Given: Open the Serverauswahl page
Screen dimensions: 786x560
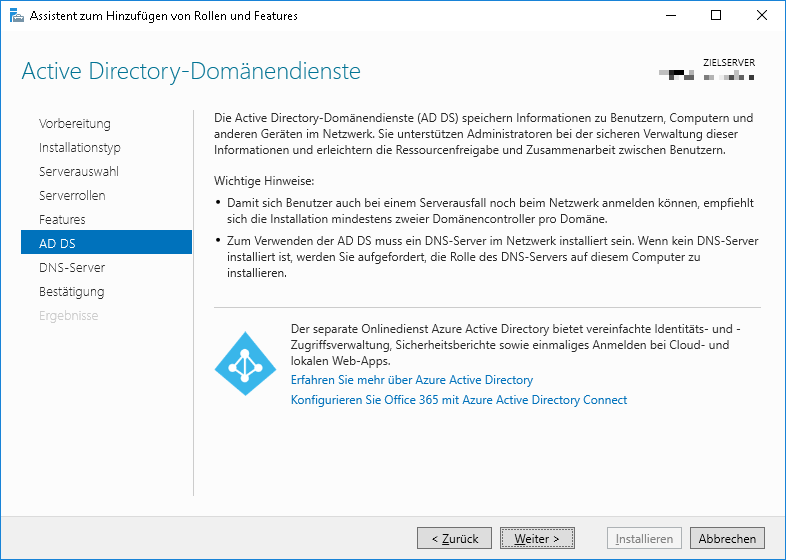Looking at the screenshot, I should tap(79, 172).
